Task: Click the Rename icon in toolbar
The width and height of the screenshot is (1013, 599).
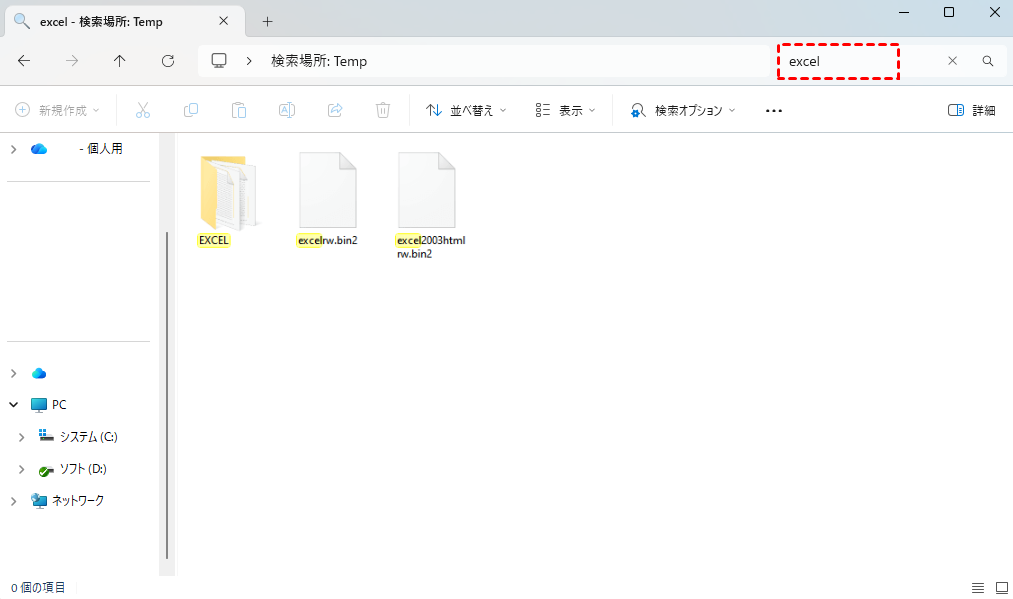Action: click(287, 110)
